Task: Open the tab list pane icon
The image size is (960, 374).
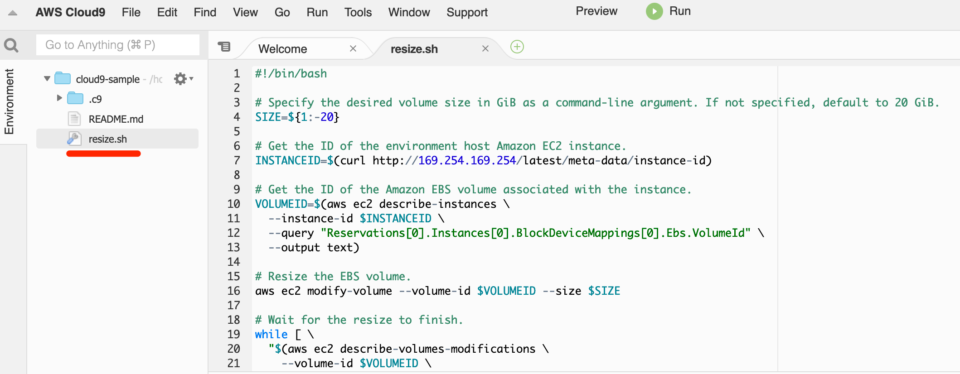Action: click(x=225, y=47)
